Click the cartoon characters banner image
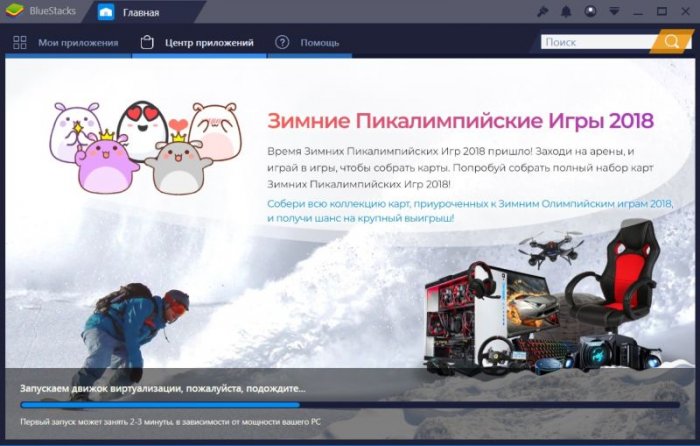 (146, 147)
